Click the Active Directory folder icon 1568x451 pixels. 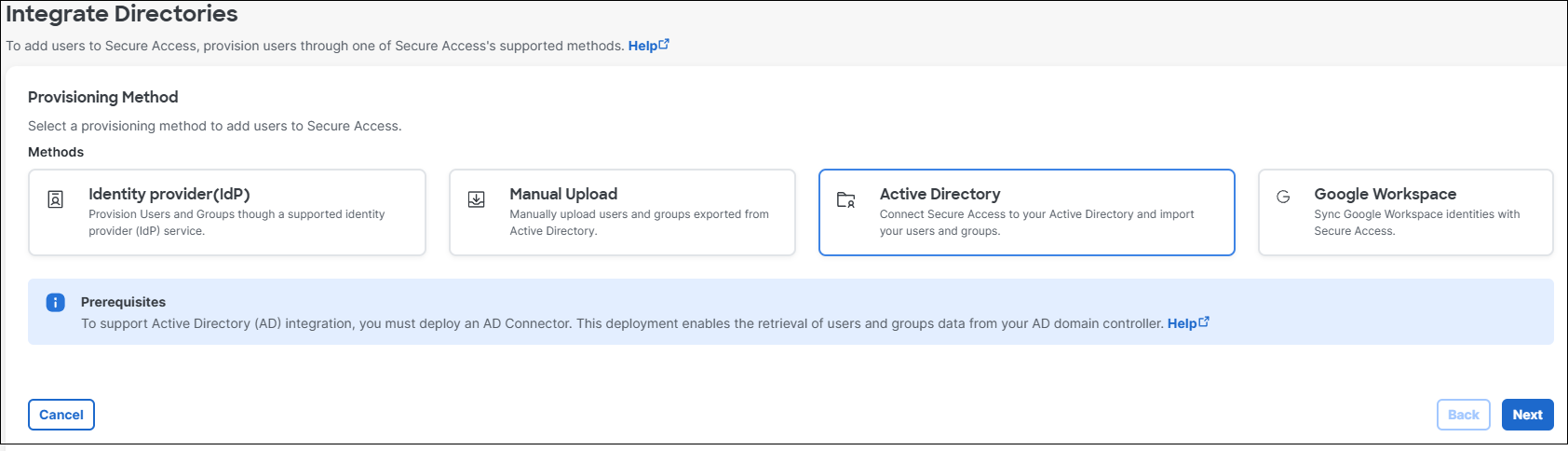pyautogui.click(x=845, y=199)
